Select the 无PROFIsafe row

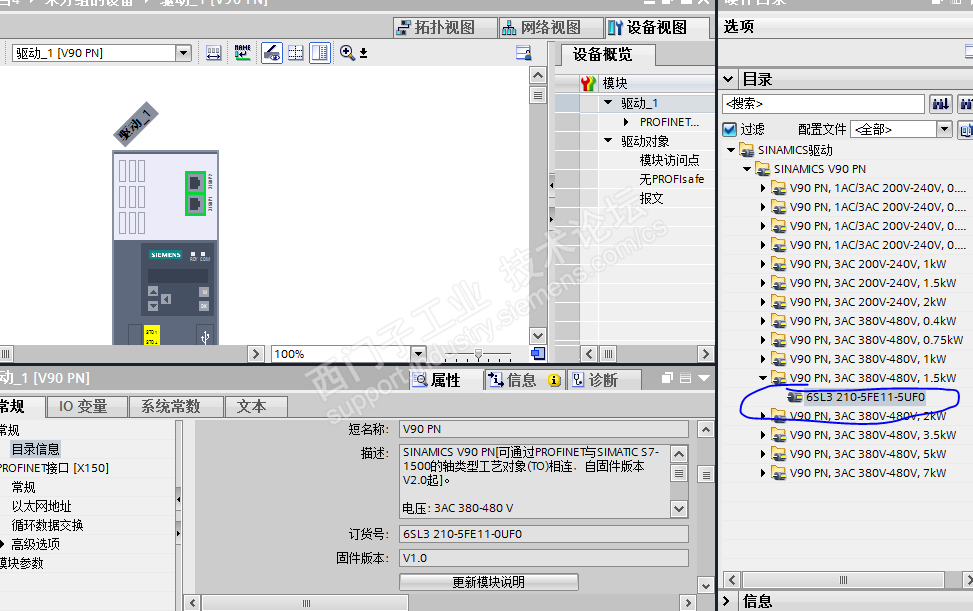671,179
